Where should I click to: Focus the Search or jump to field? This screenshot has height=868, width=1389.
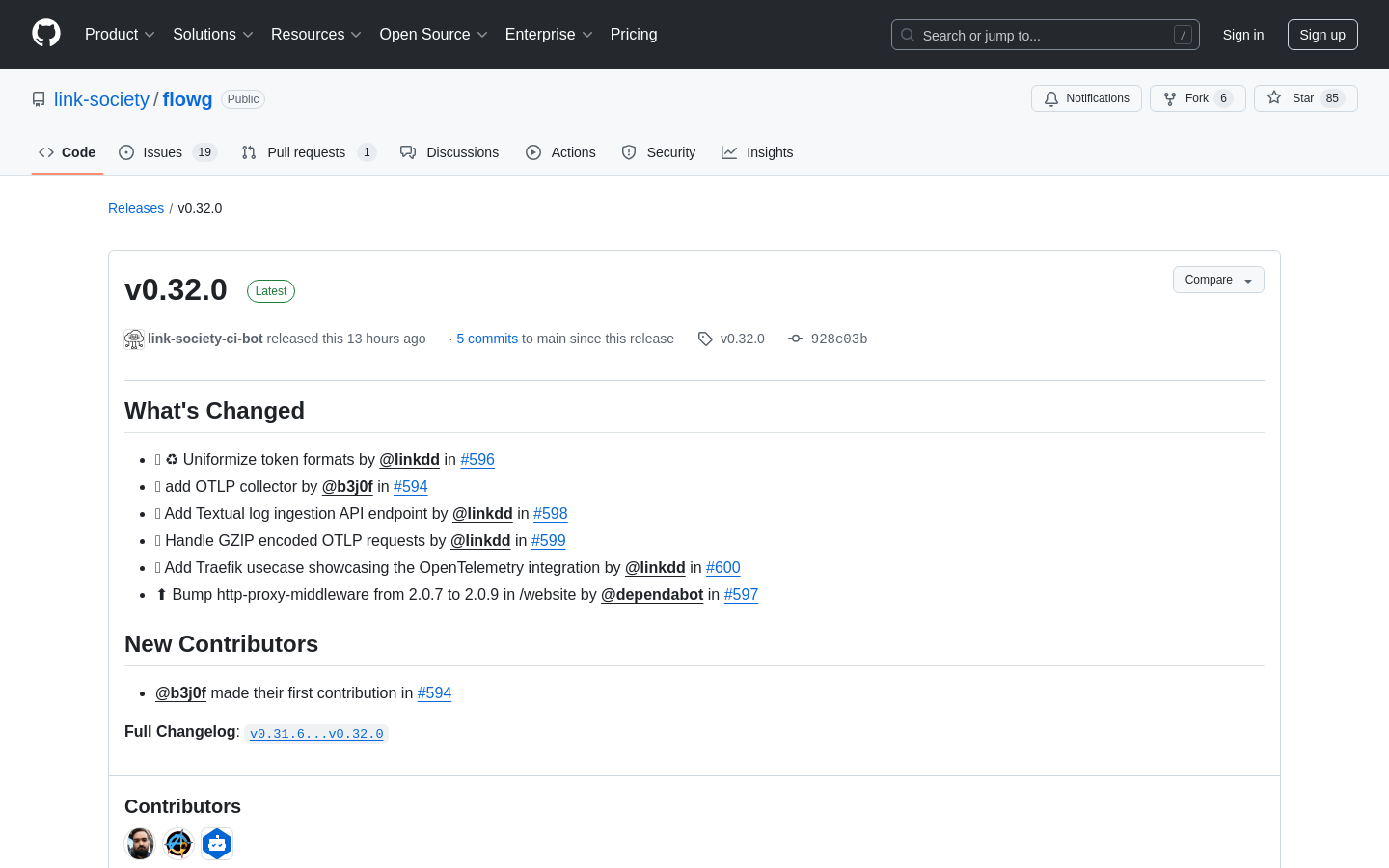click(1046, 35)
